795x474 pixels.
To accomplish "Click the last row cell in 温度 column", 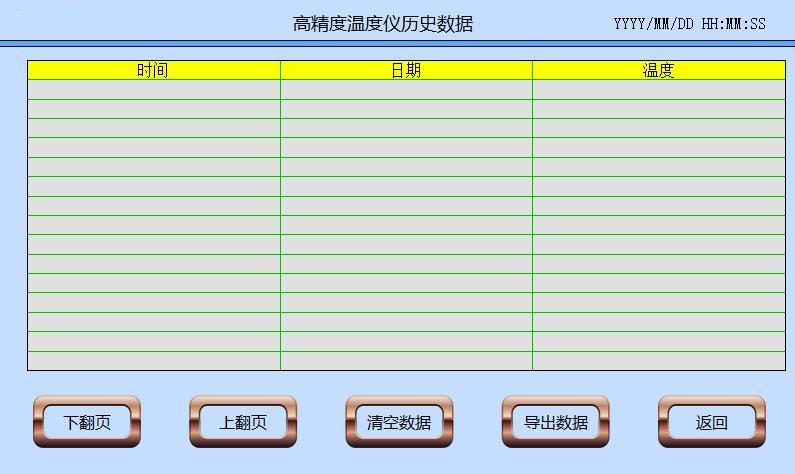I will [x=658, y=361].
